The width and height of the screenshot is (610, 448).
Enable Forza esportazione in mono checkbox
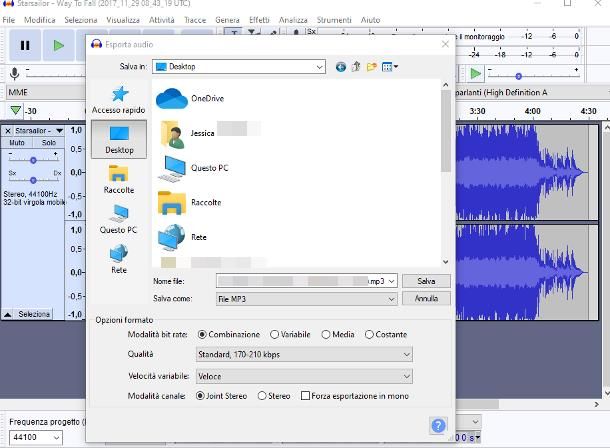[306, 396]
